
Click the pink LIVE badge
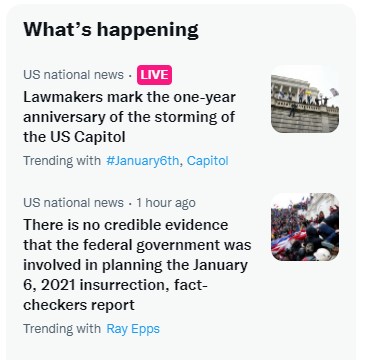[x=154, y=75]
